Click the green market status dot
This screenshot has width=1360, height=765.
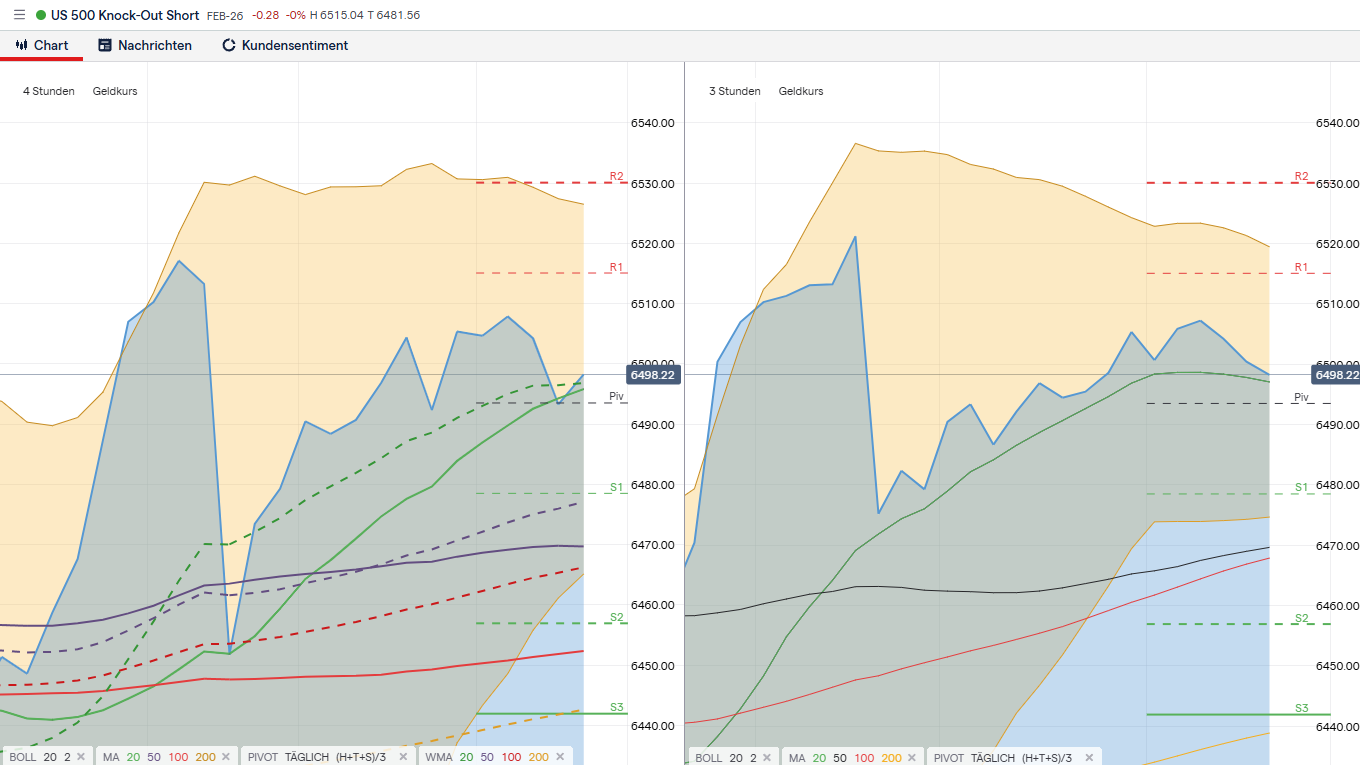[x=40, y=15]
